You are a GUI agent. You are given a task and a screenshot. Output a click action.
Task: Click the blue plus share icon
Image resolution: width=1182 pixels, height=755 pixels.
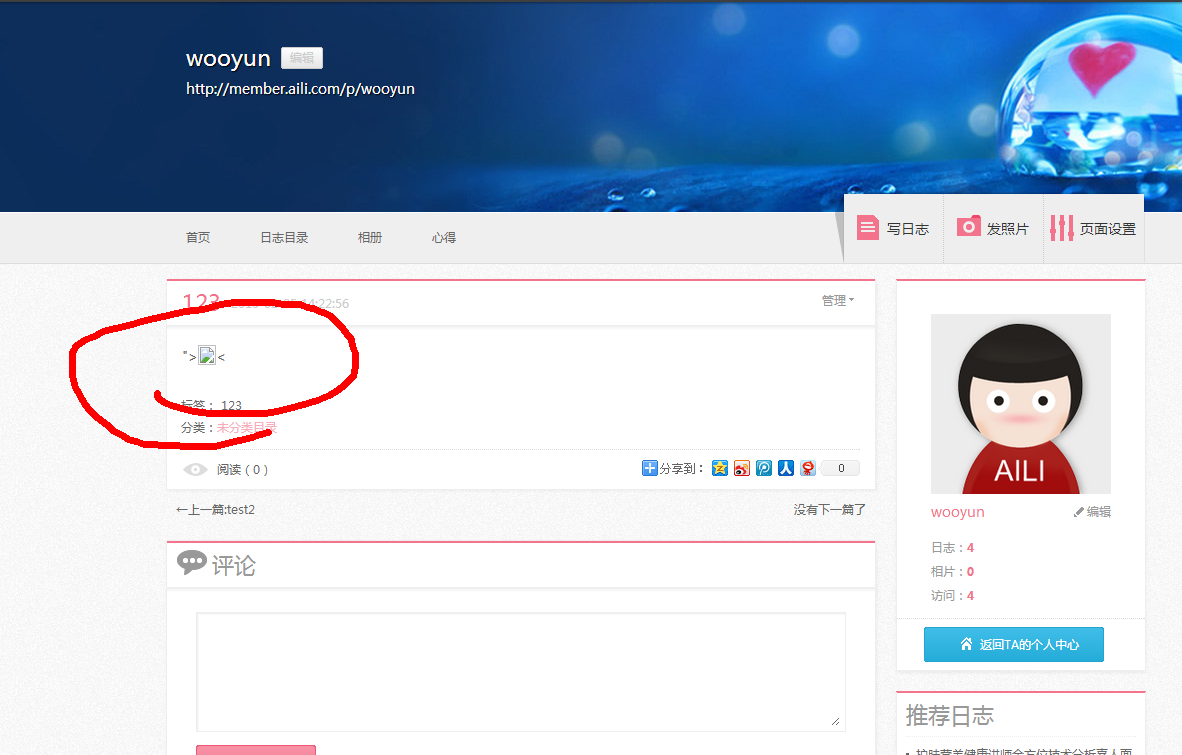(649, 468)
